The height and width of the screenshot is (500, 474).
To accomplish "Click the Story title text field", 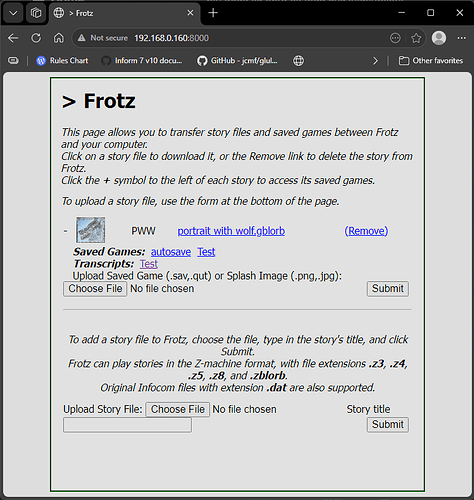I will tap(127, 425).
